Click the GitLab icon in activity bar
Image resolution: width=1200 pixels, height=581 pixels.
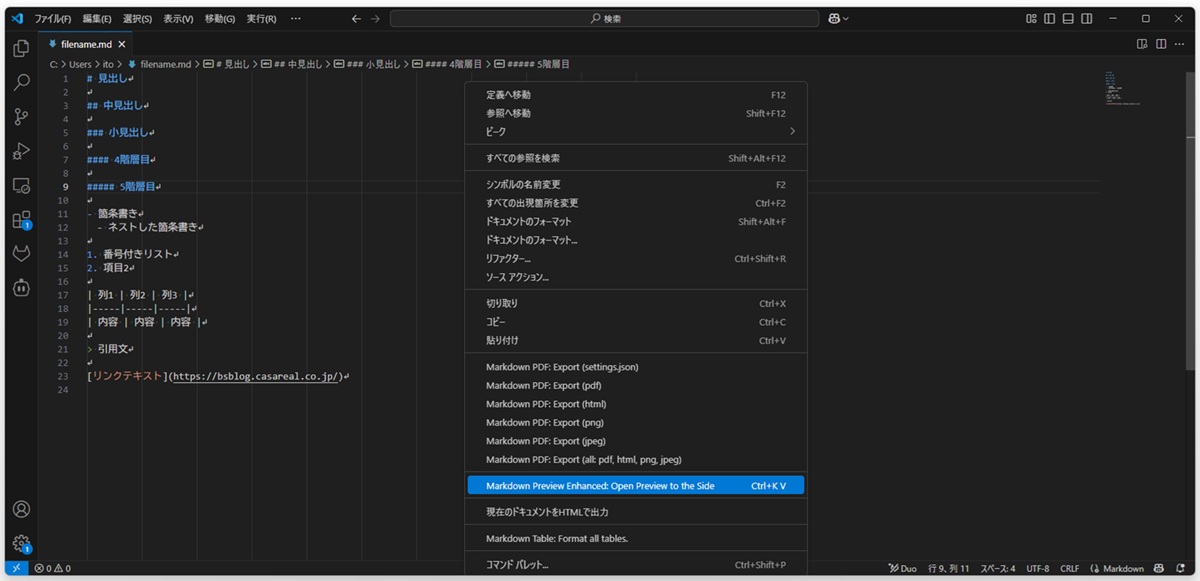coord(21,254)
